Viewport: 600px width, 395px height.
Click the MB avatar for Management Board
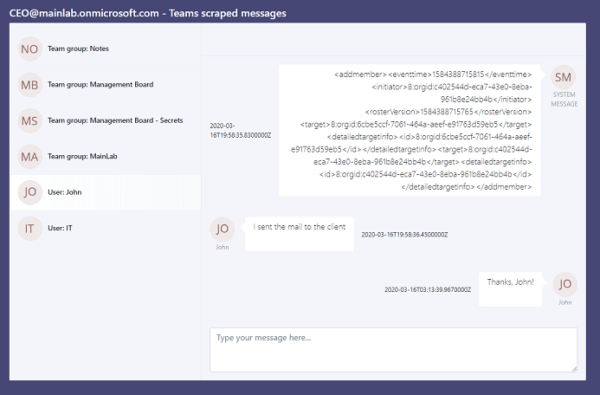pyautogui.click(x=30, y=85)
